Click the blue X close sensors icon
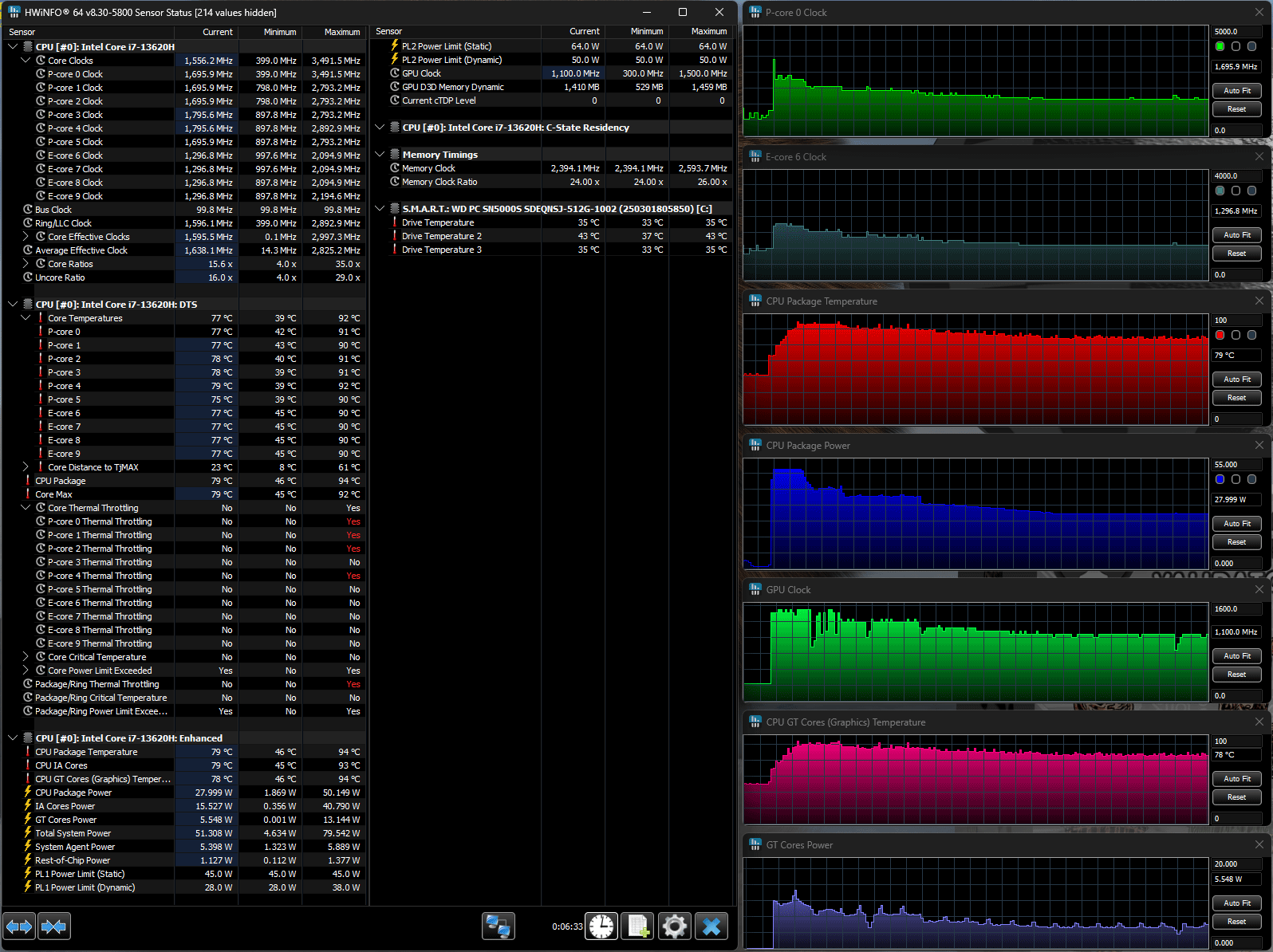 (x=711, y=926)
